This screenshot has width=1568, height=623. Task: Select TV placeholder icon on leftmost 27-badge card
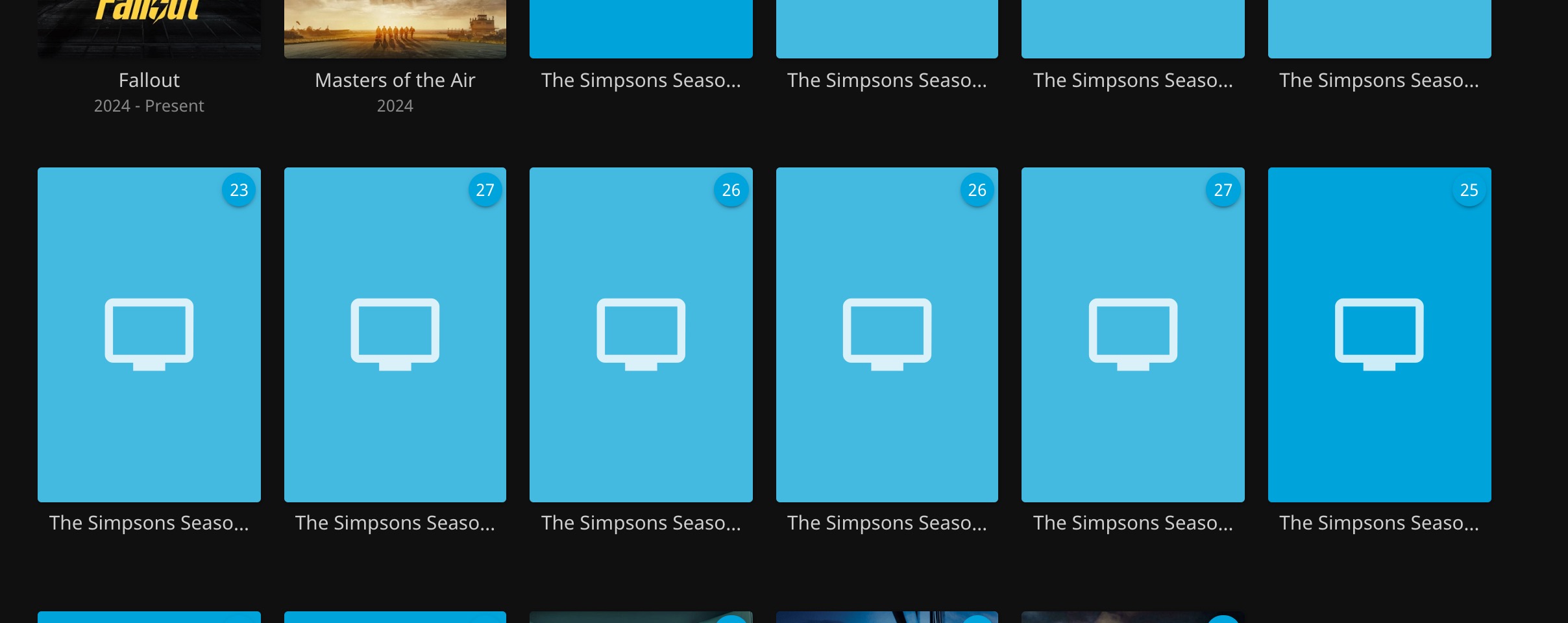[395, 334]
